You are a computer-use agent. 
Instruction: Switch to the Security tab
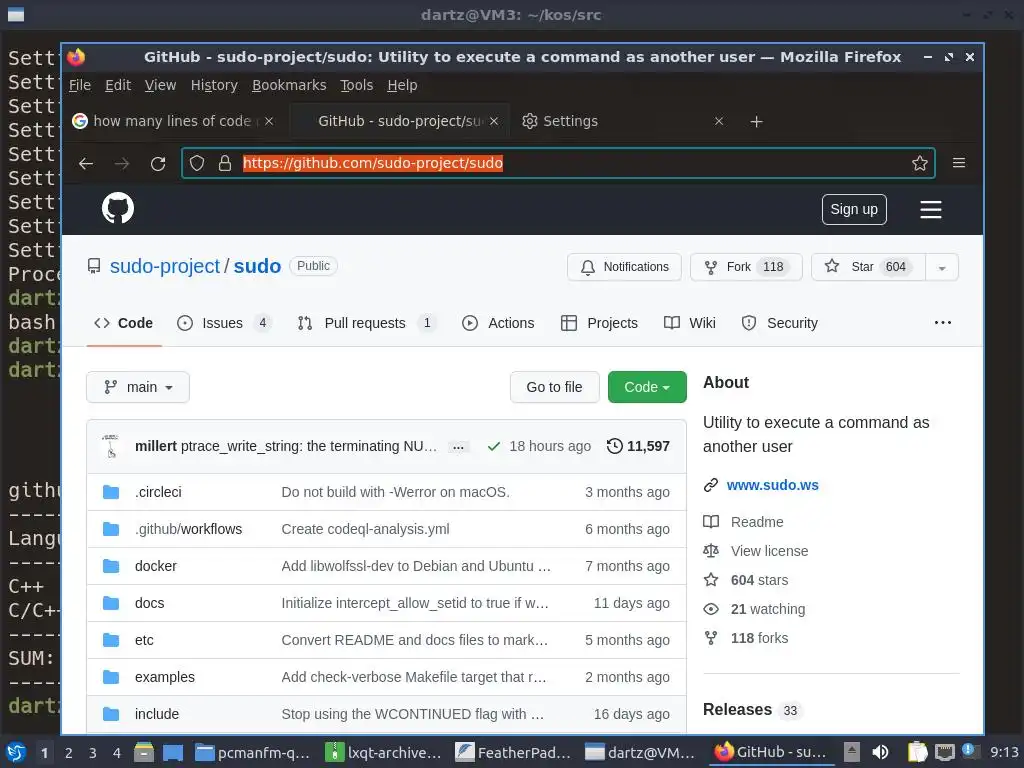pos(779,323)
